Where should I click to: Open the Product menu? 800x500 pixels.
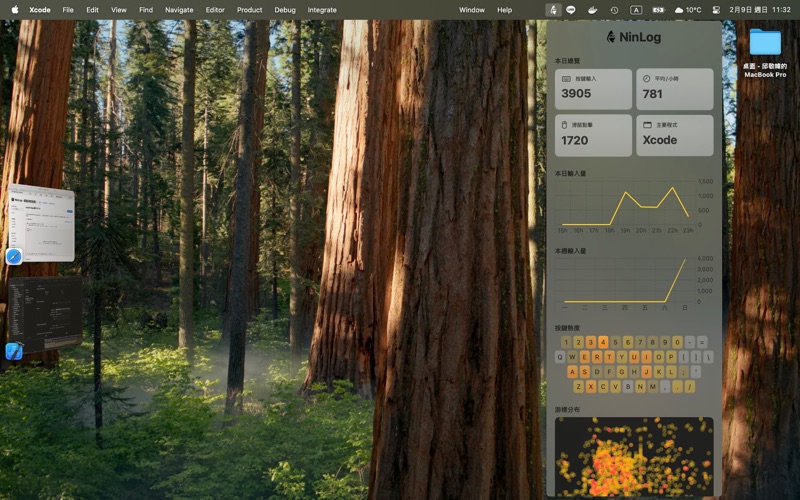pyautogui.click(x=249, y=10)
